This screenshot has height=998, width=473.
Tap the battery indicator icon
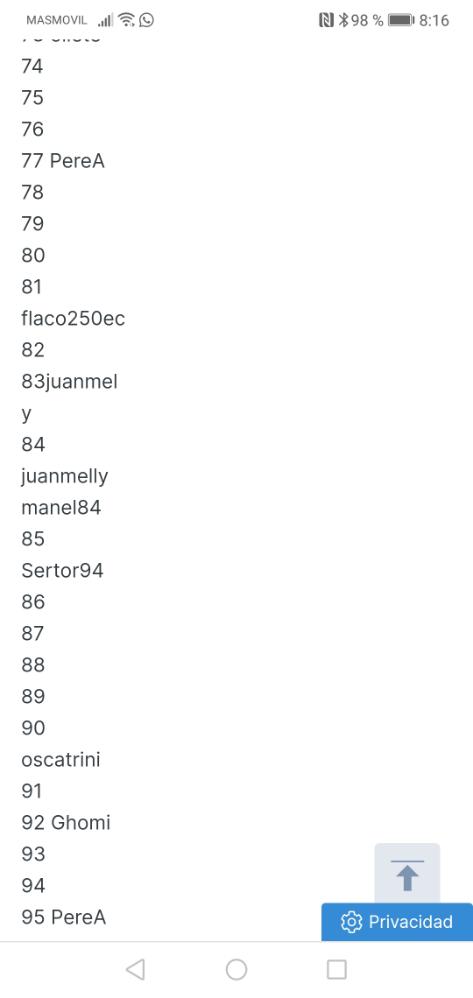[401, 20]
